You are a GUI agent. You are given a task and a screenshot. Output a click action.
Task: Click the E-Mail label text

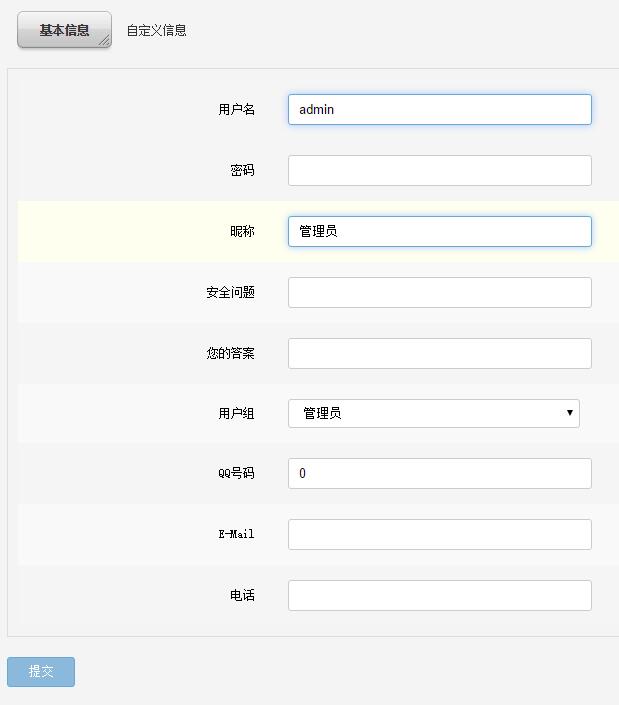click(x=236, y=535)
